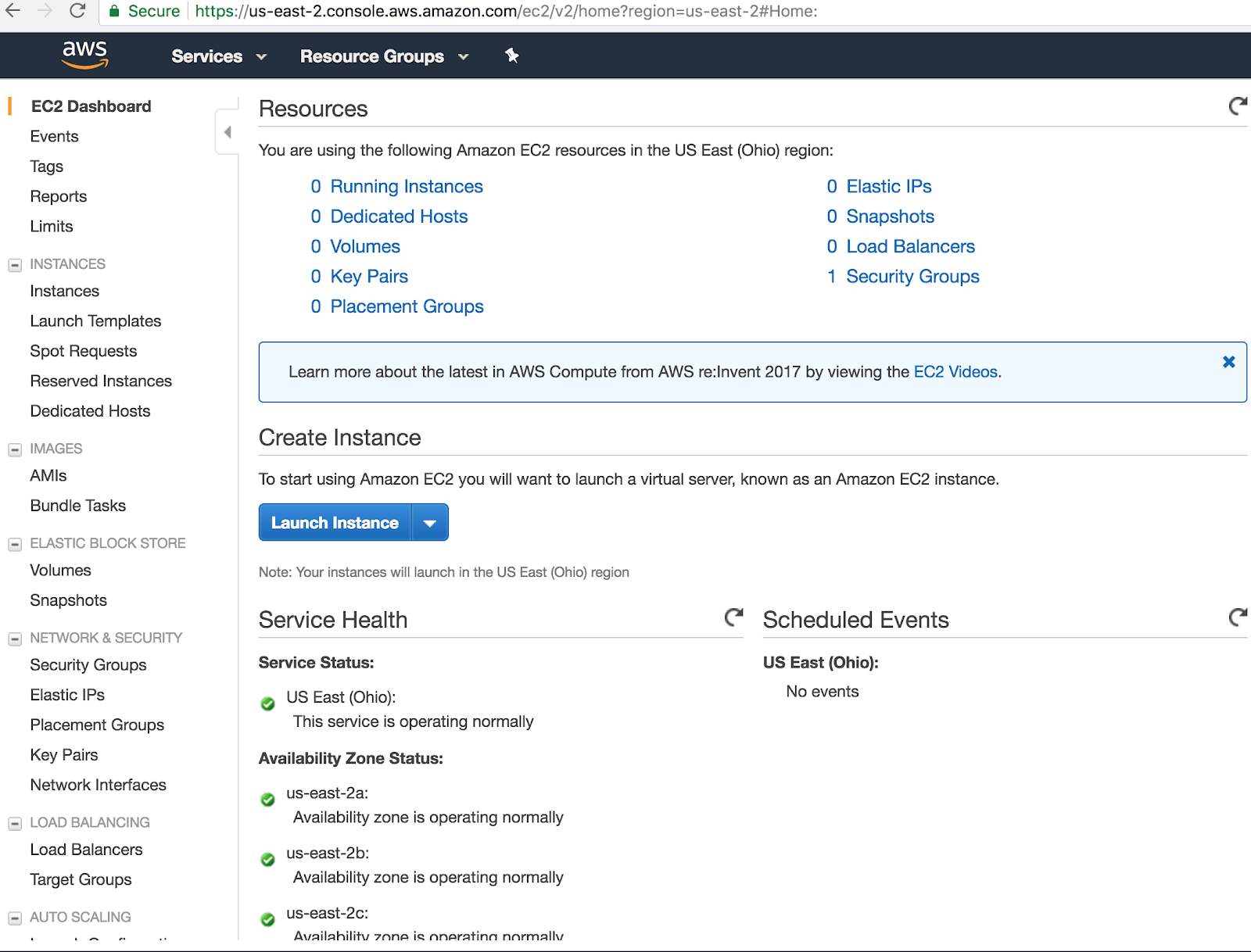Open Bundle Tasks in sidebar

(x=78, y=506)
